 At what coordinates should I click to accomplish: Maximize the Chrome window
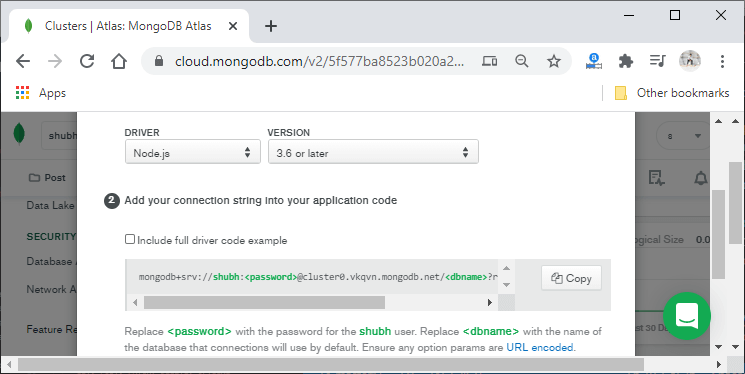pyautogui.click(x=675, y=15)
